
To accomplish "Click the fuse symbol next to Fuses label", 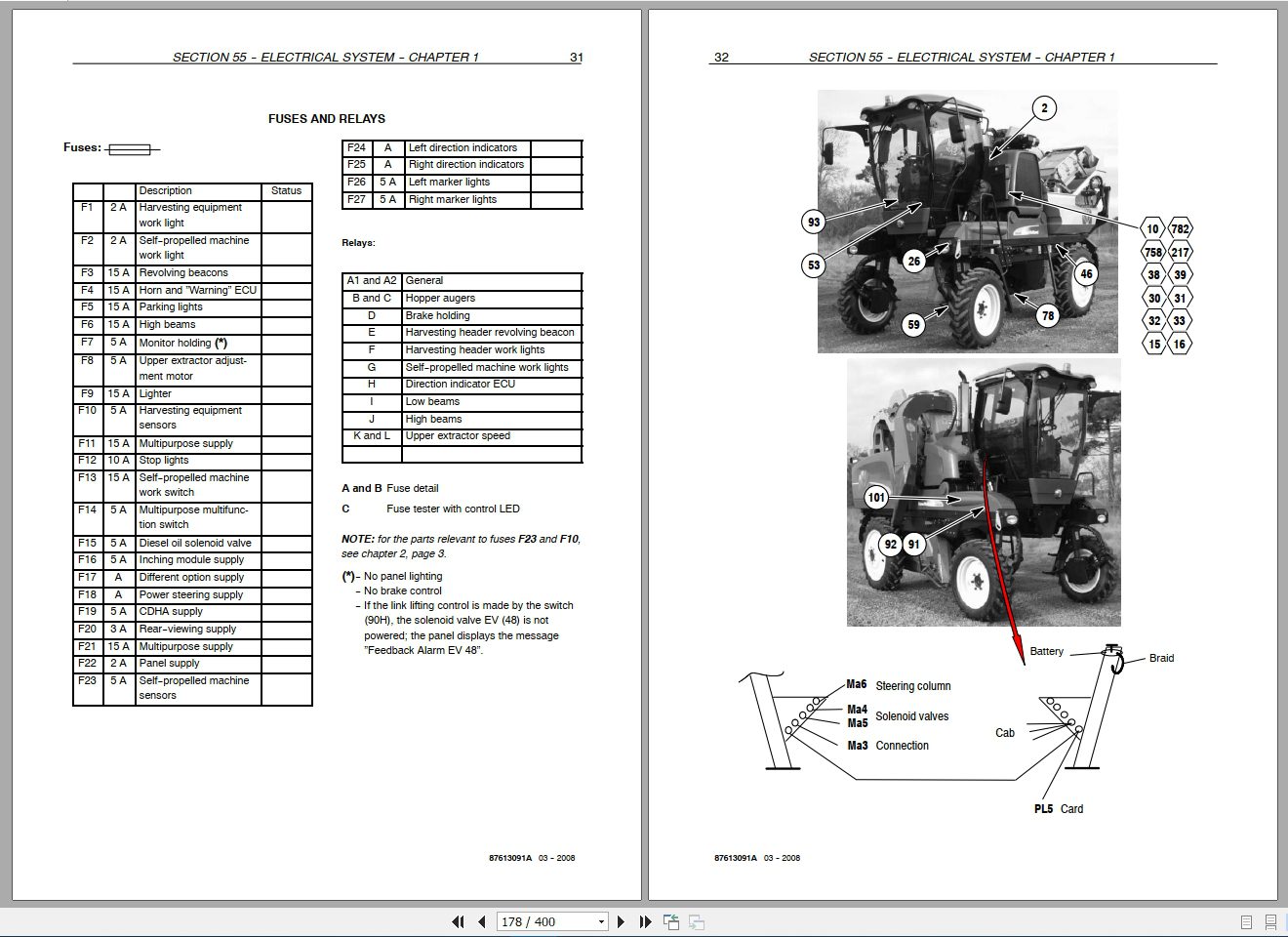I will click(x=132, y=148).
